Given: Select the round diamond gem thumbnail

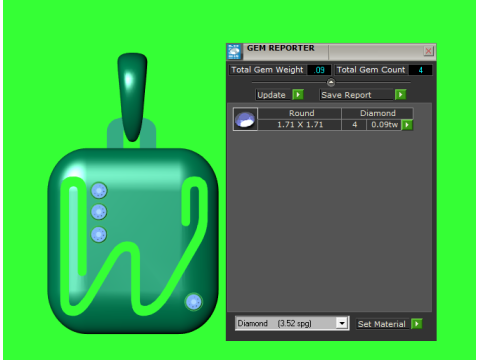Looking at the screenshot, I should [245, 119].
